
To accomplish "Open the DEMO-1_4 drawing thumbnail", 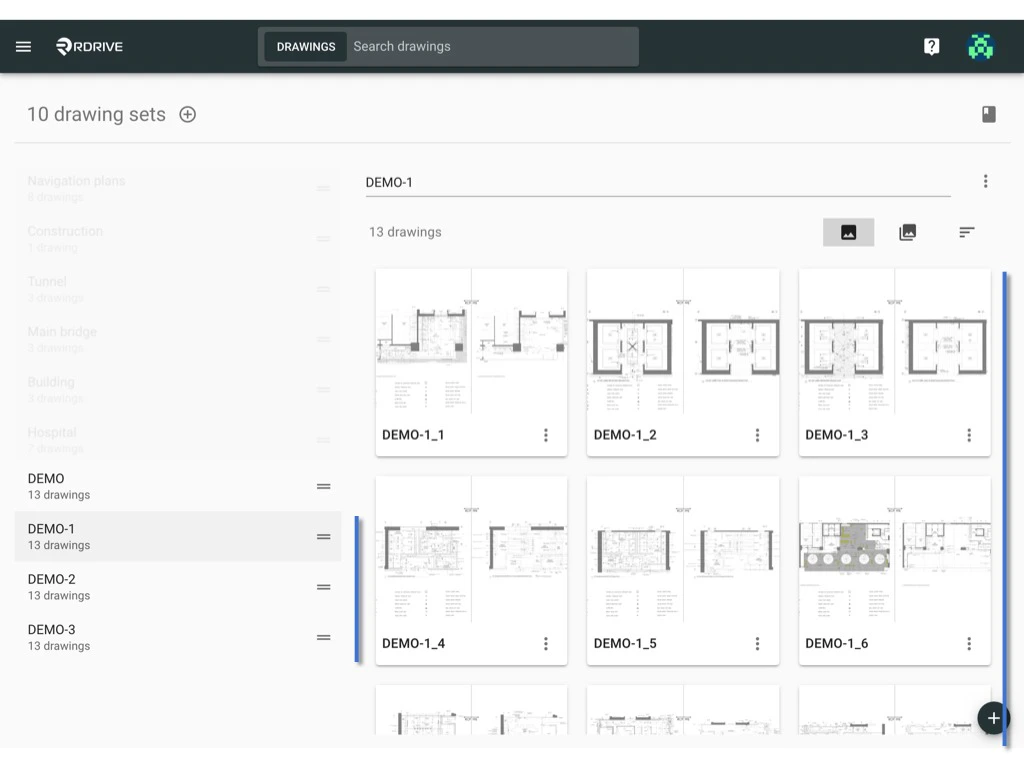I will (472, 550).
